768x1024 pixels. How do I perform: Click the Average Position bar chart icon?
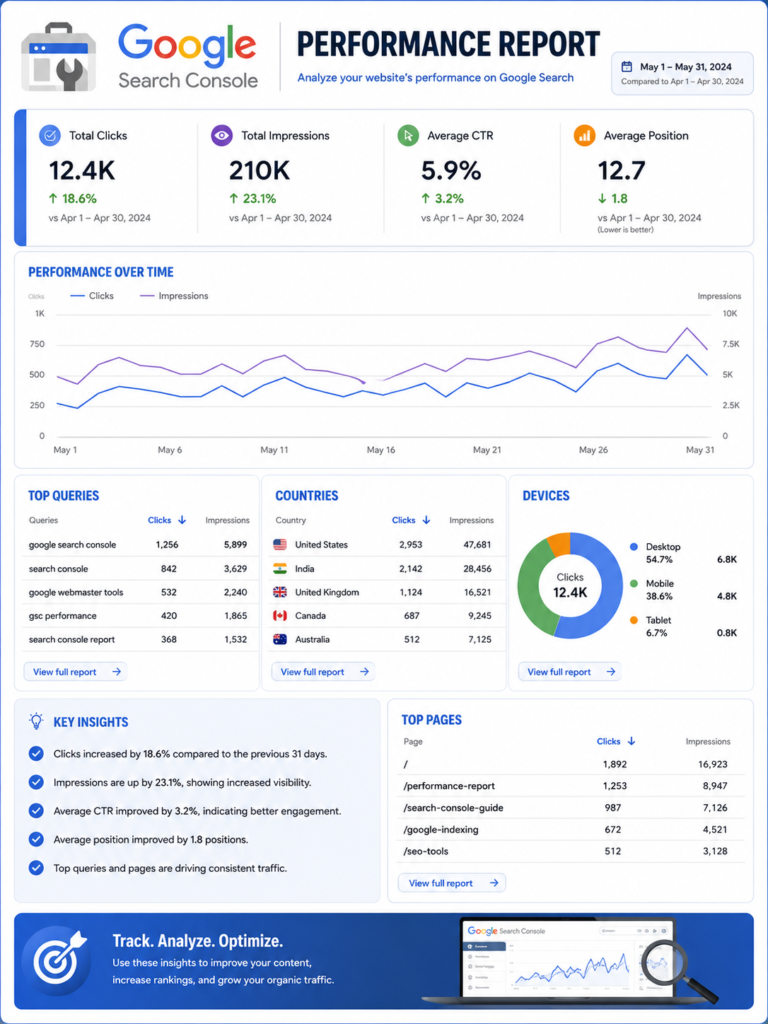[584, 136]
